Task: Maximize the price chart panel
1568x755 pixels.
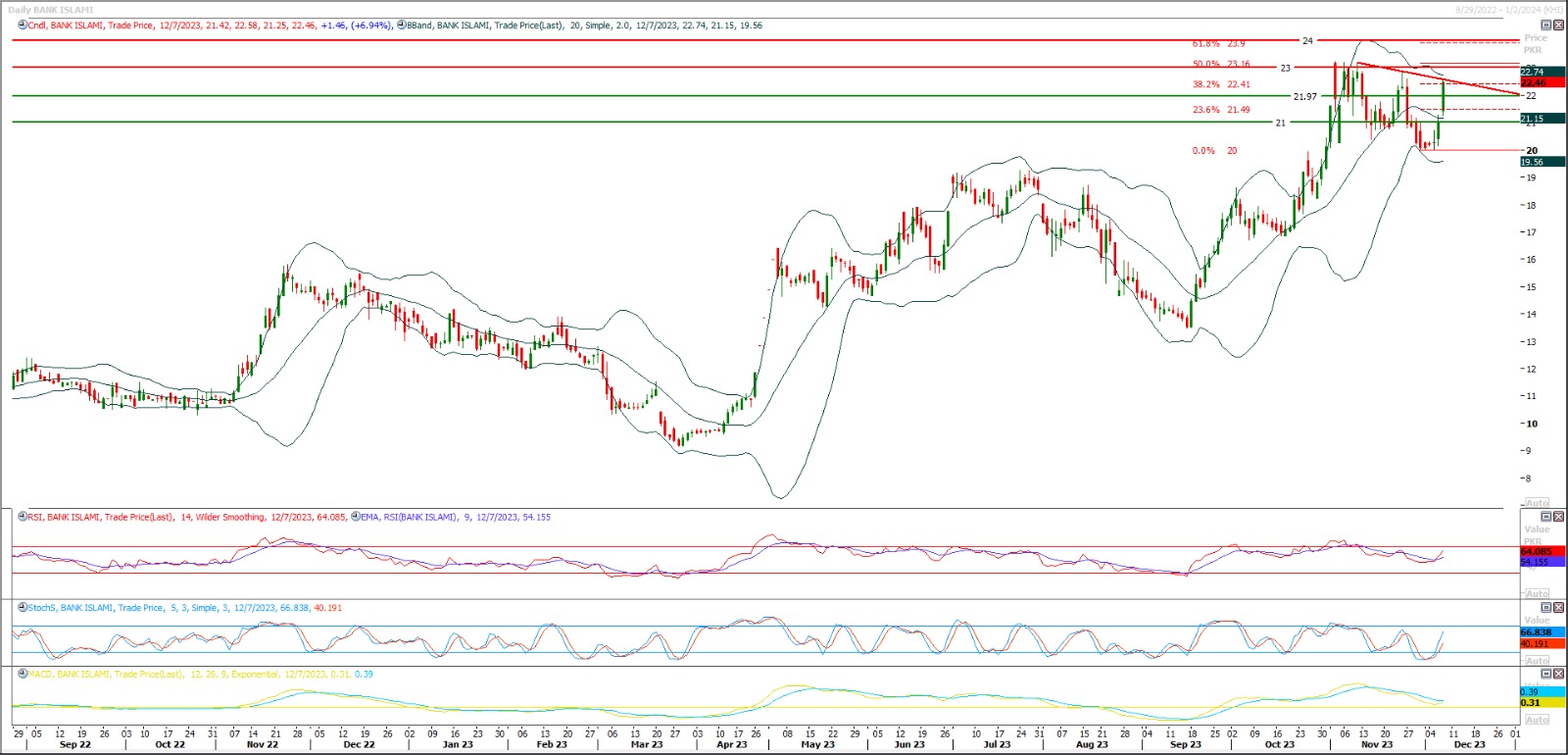Action: point(1546,25)
